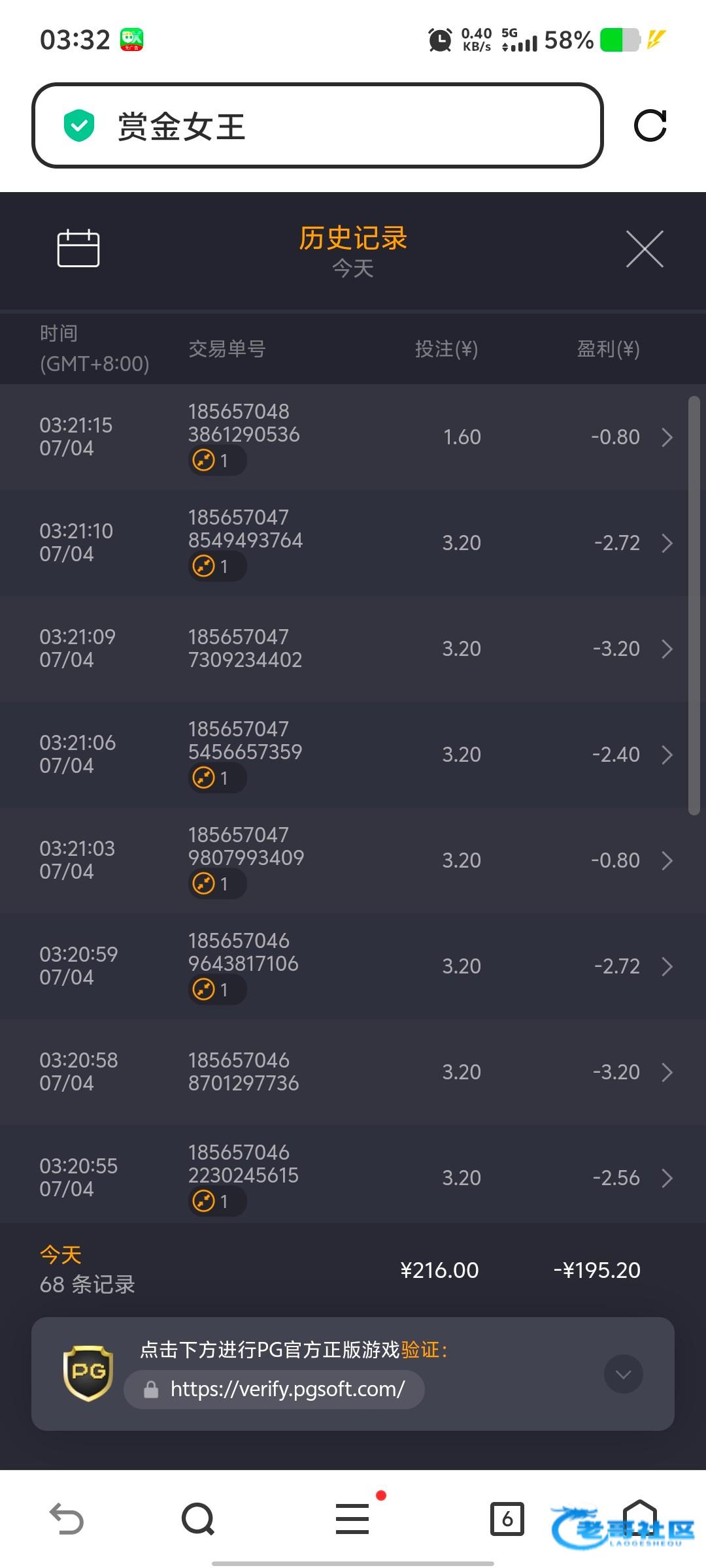Tap the free spin badge on 03:21:10 record
Viewport: 706px width, 1568px height.
point(217,566)
